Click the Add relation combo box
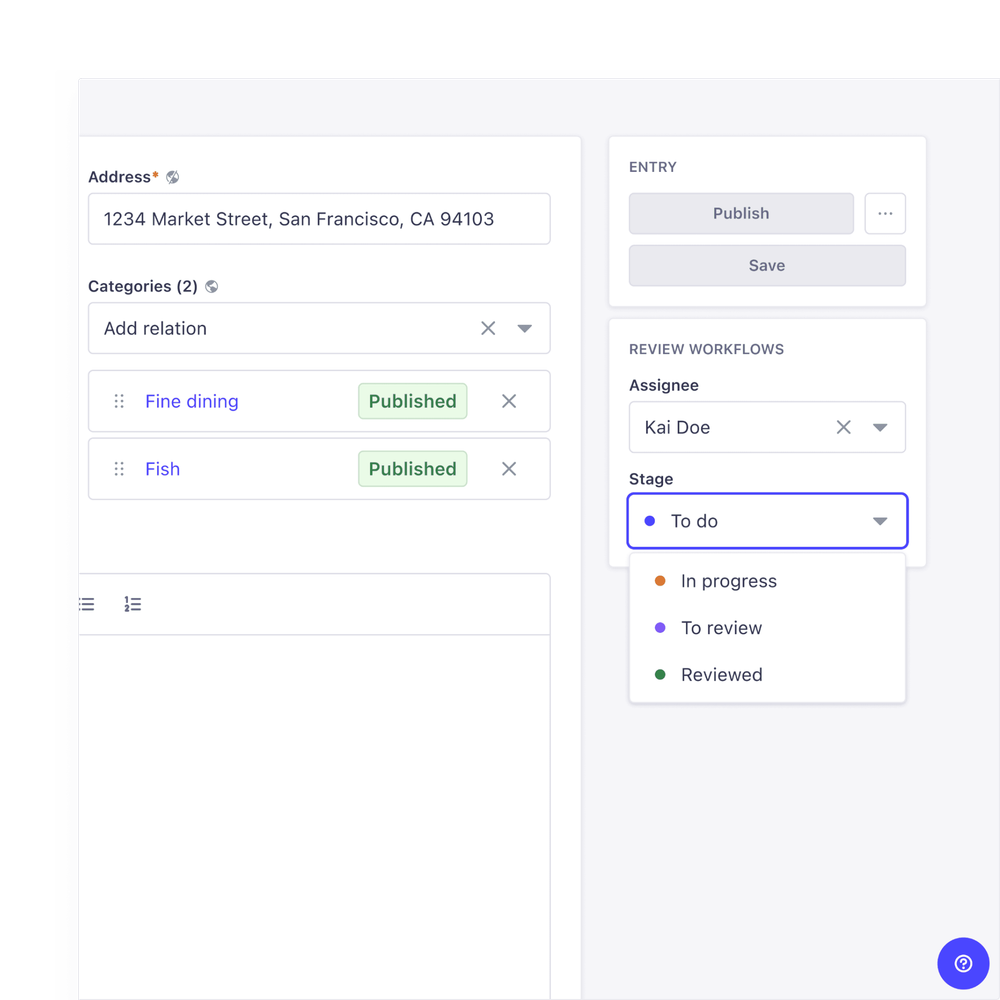 [x=319, y=328]
